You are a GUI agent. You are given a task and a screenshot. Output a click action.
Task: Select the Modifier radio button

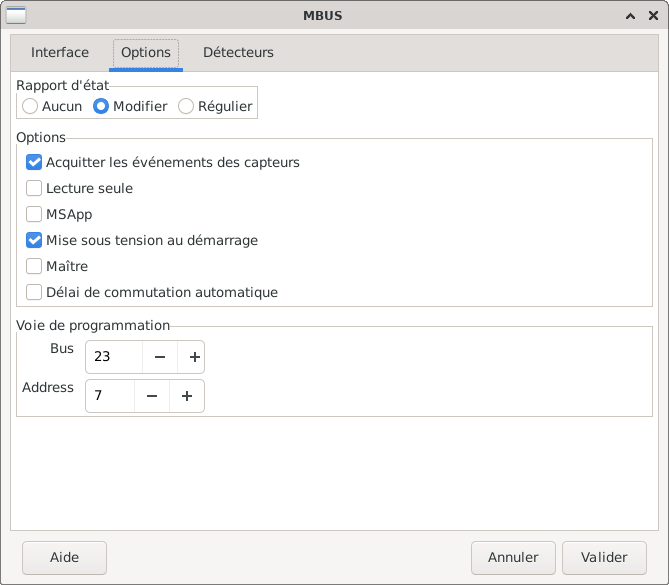click(101, 106)
